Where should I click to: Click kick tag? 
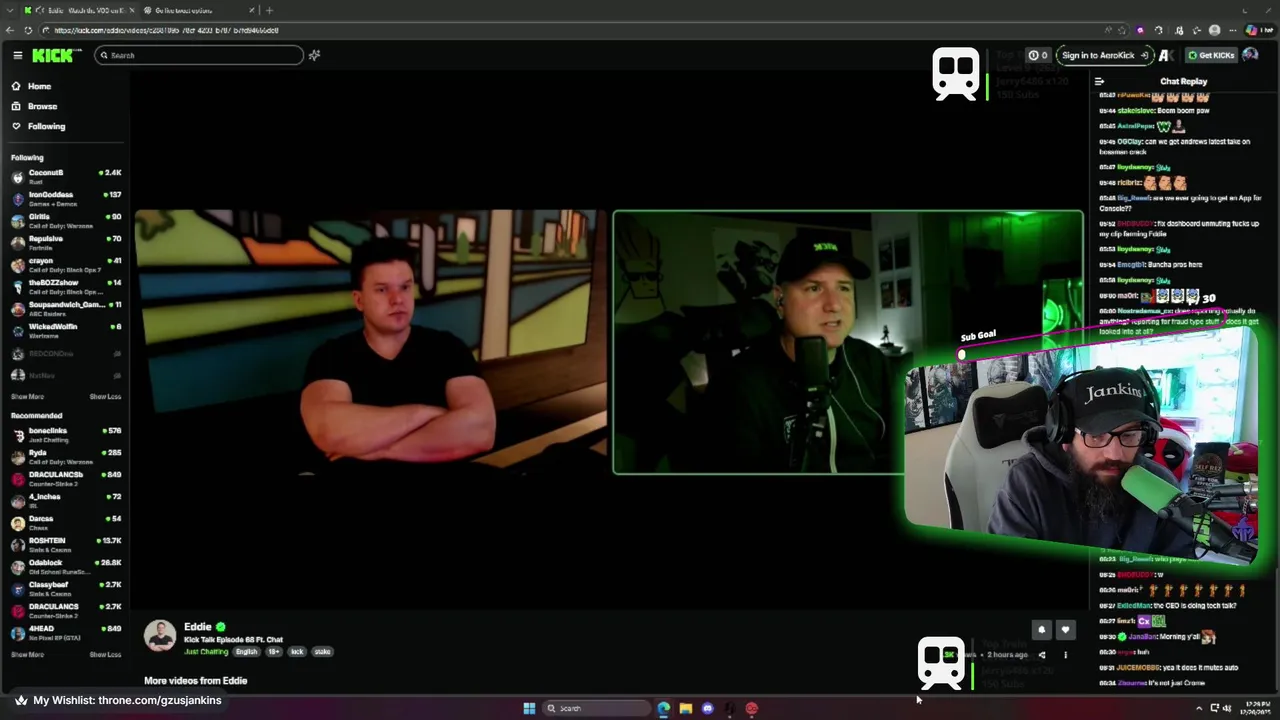[x=297, y=651]
